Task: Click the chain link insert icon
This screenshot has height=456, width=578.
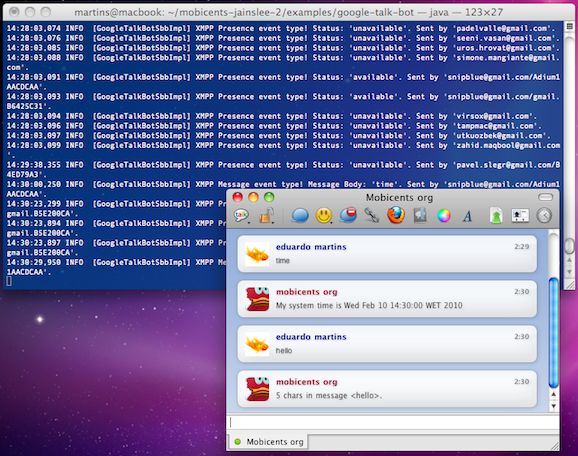Action: point(372,215)
